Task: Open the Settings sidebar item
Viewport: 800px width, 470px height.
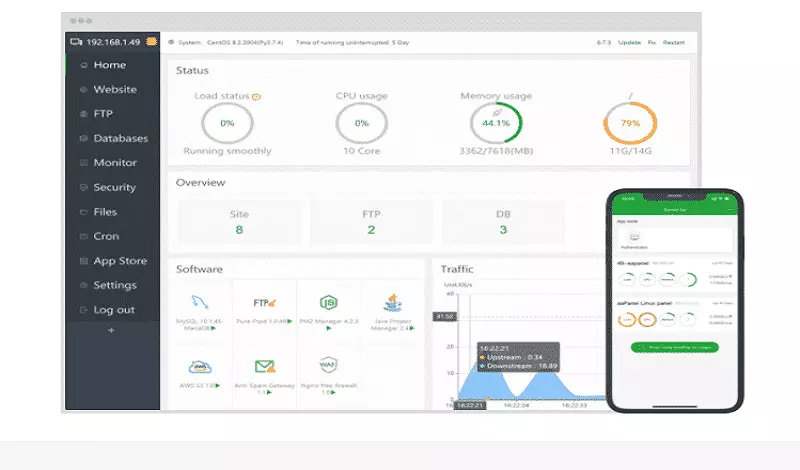Action: [x=113, y=285]
